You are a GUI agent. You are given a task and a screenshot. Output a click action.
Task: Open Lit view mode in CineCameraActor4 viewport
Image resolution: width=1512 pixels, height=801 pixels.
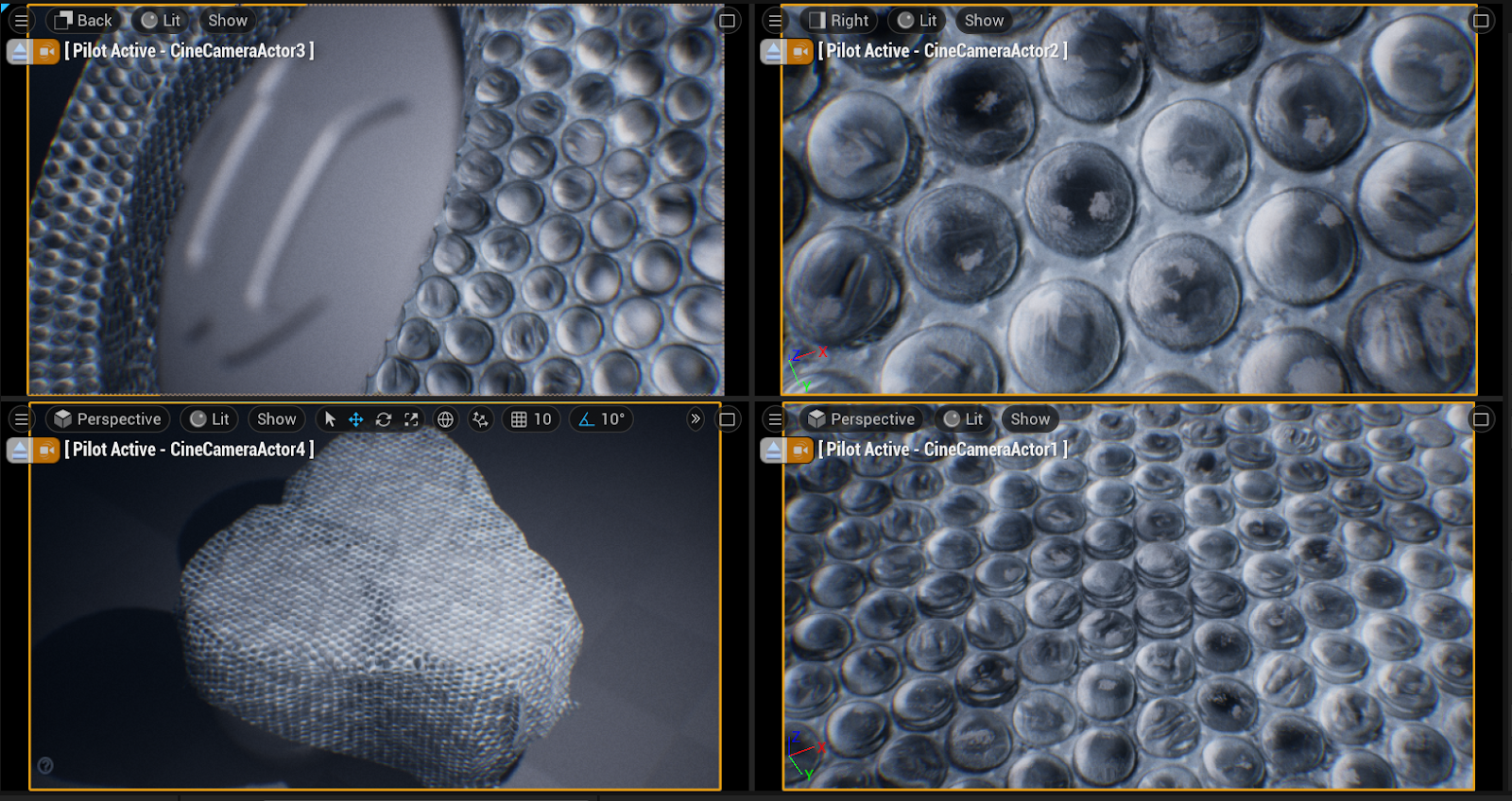pyautogui.click(x=210, y=418)
